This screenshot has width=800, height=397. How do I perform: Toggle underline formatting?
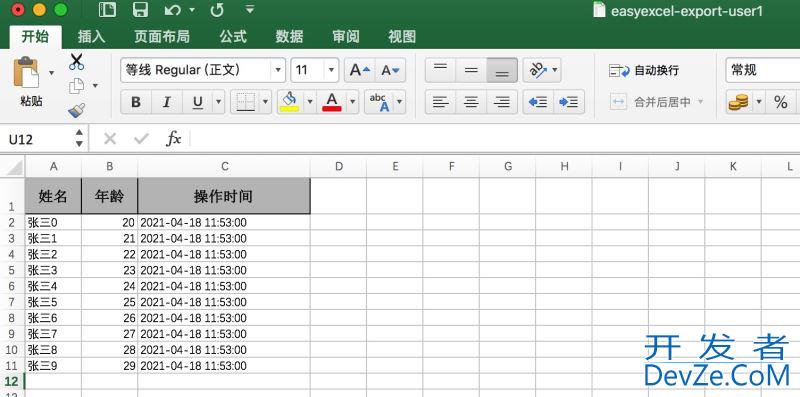pyautogui.click(x=197, y=102)
